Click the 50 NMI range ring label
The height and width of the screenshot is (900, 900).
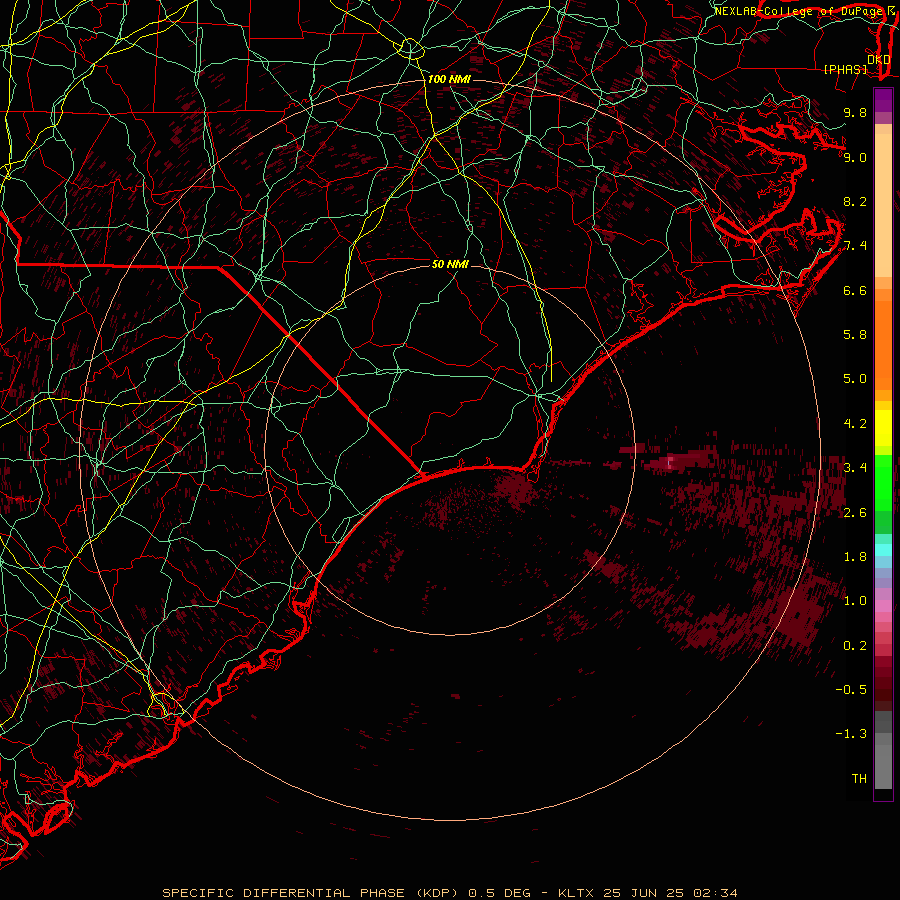coord(450,264)
